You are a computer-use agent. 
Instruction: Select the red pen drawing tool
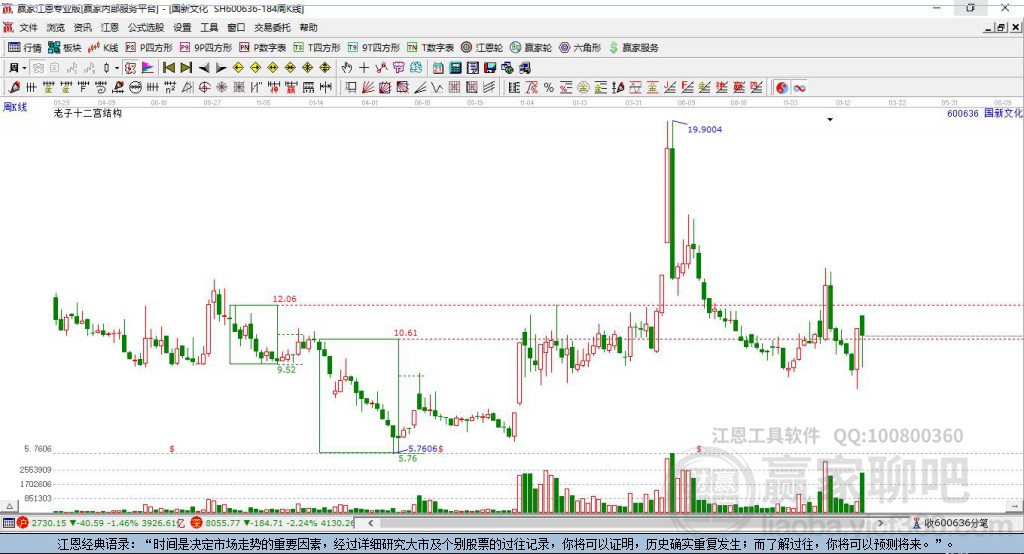click(x=14, y=88)
